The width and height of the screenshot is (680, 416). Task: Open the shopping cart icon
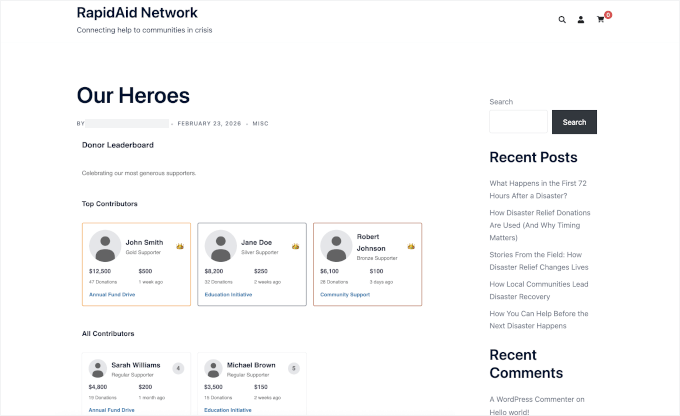(x=601, y=19)
